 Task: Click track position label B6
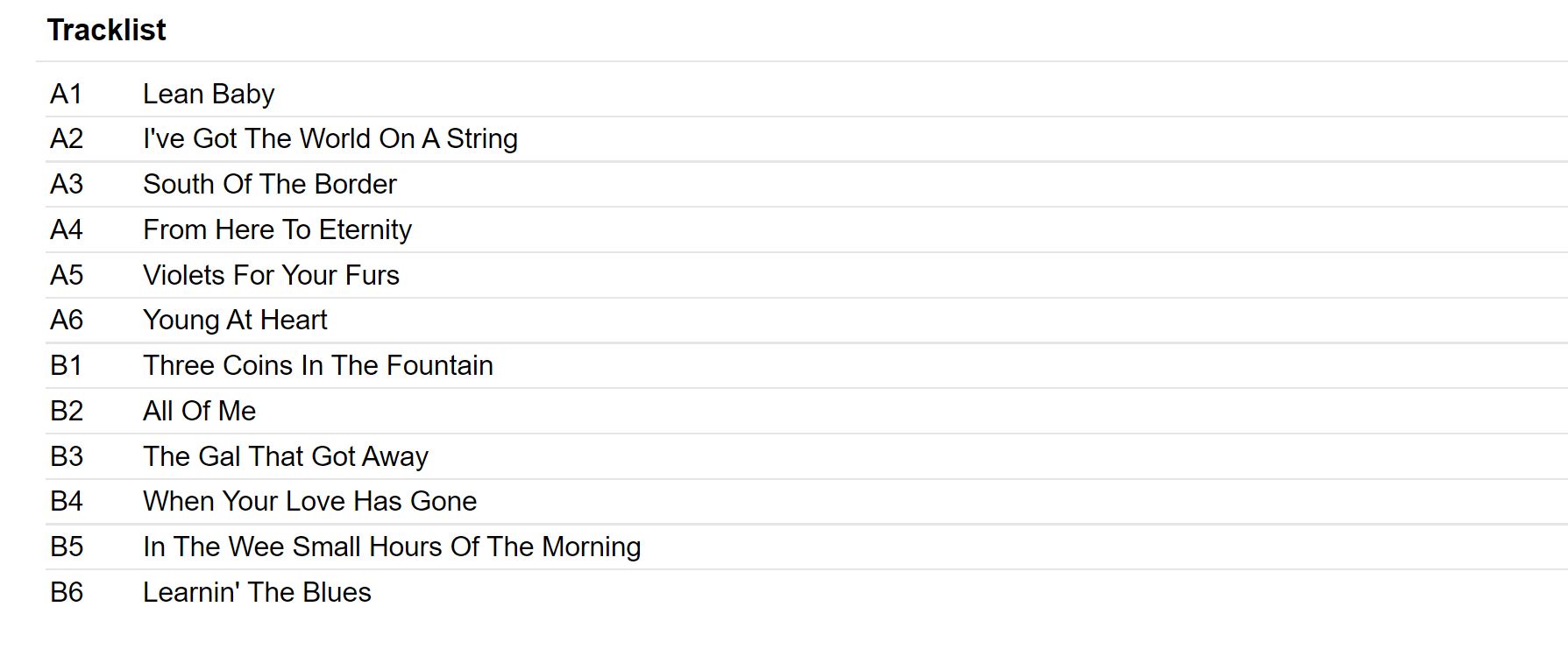(x=67, y=592)
